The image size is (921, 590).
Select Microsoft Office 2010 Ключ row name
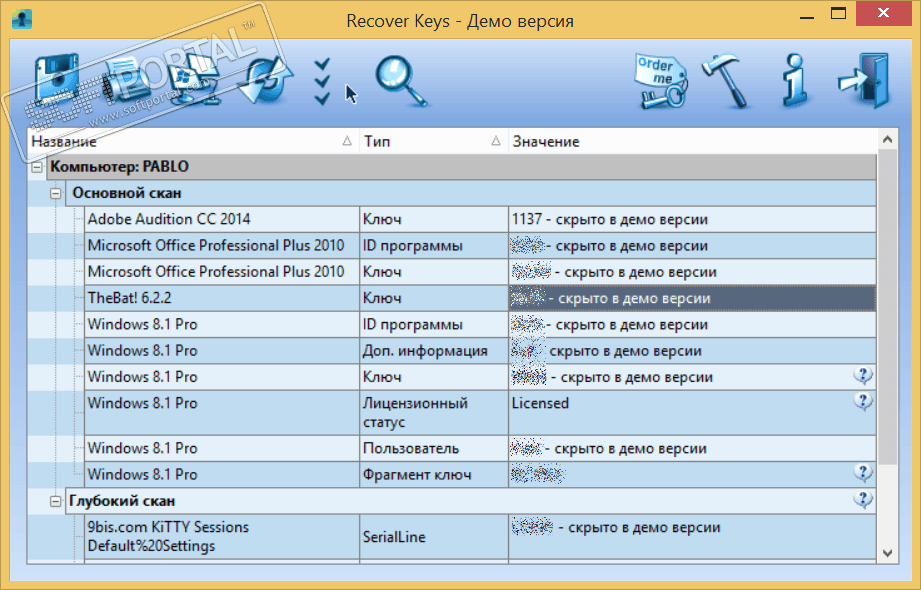click(x=222, y=272)
